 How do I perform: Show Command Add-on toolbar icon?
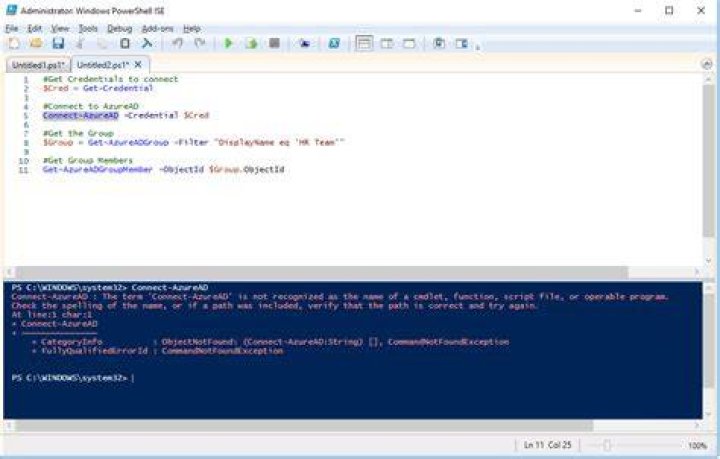pyautogui.click(x=461, y=44)
